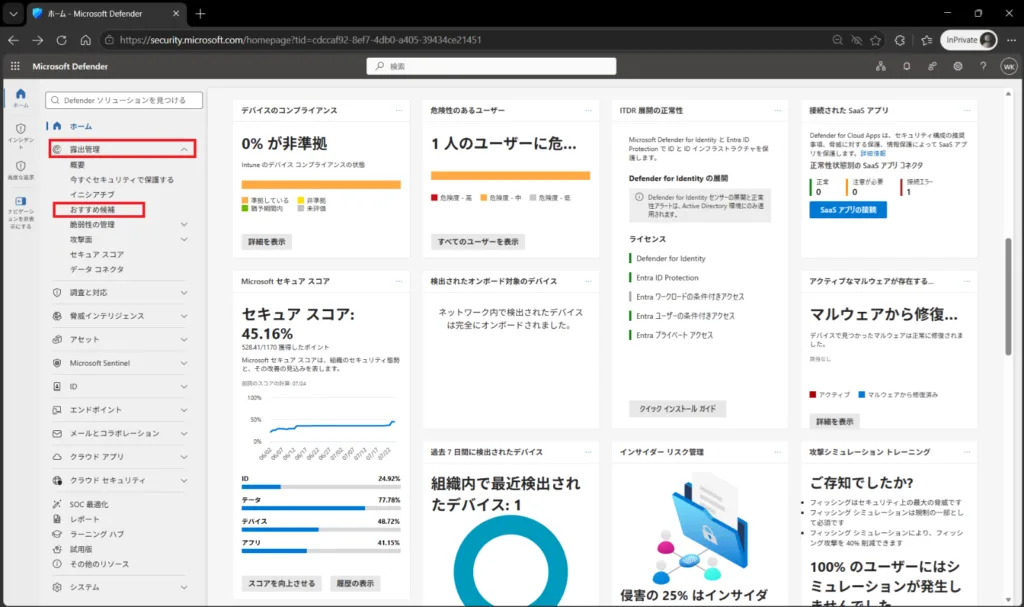
Task: Open the app launcher waffle icon
Action: 15,66
